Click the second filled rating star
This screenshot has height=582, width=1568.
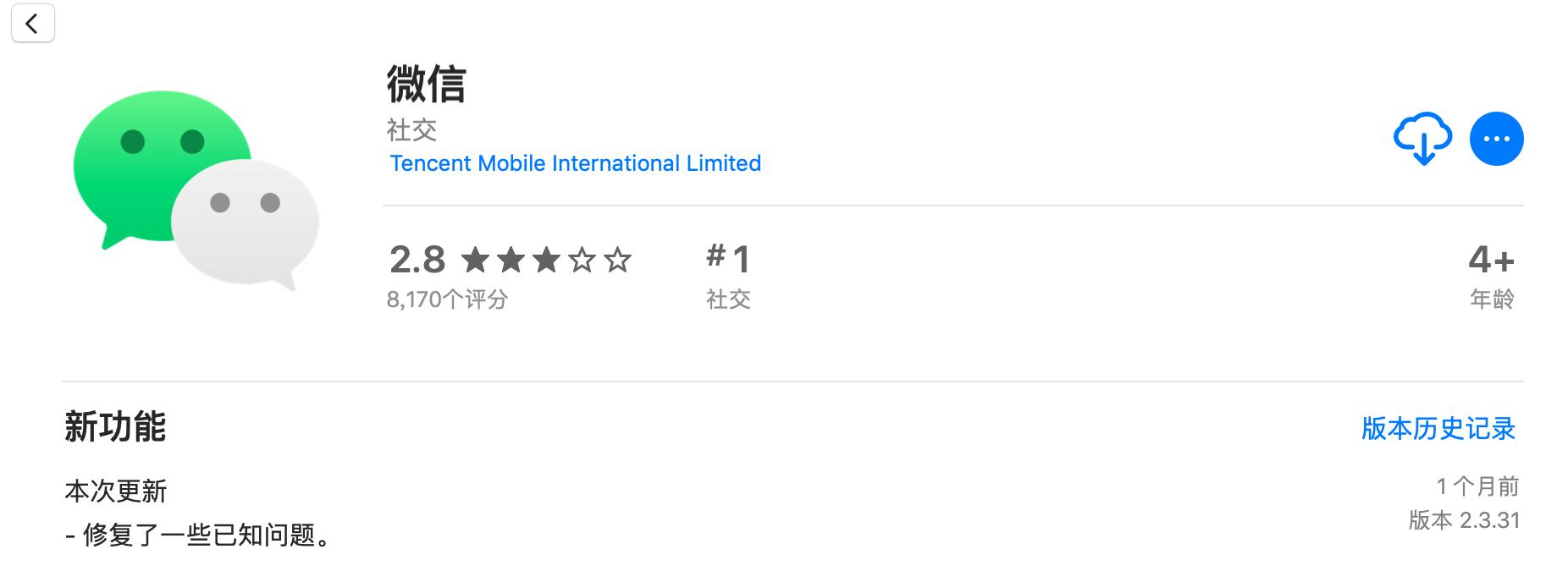pos(511,260)
